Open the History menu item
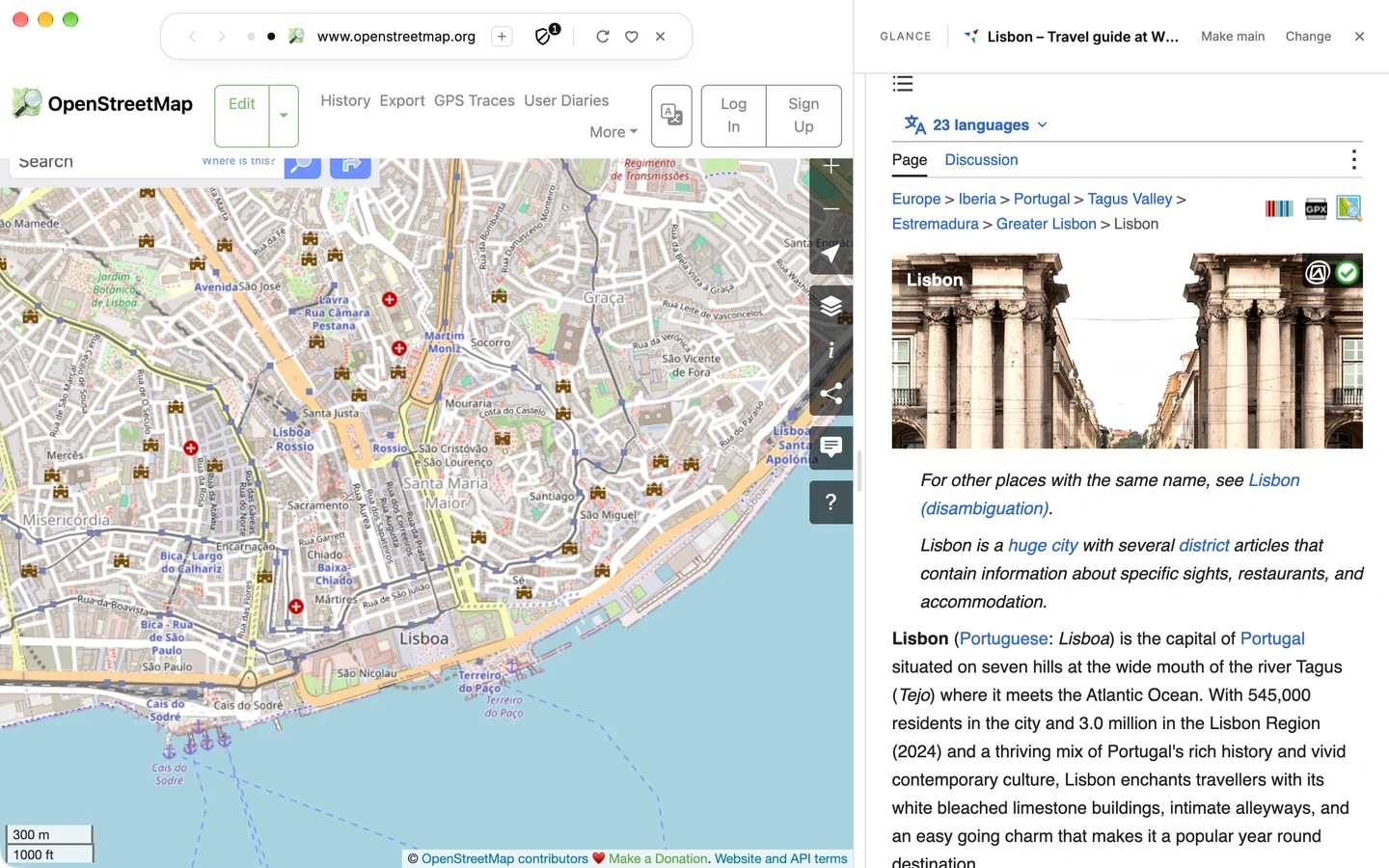Screen dimensions: 1389x868 345,100
